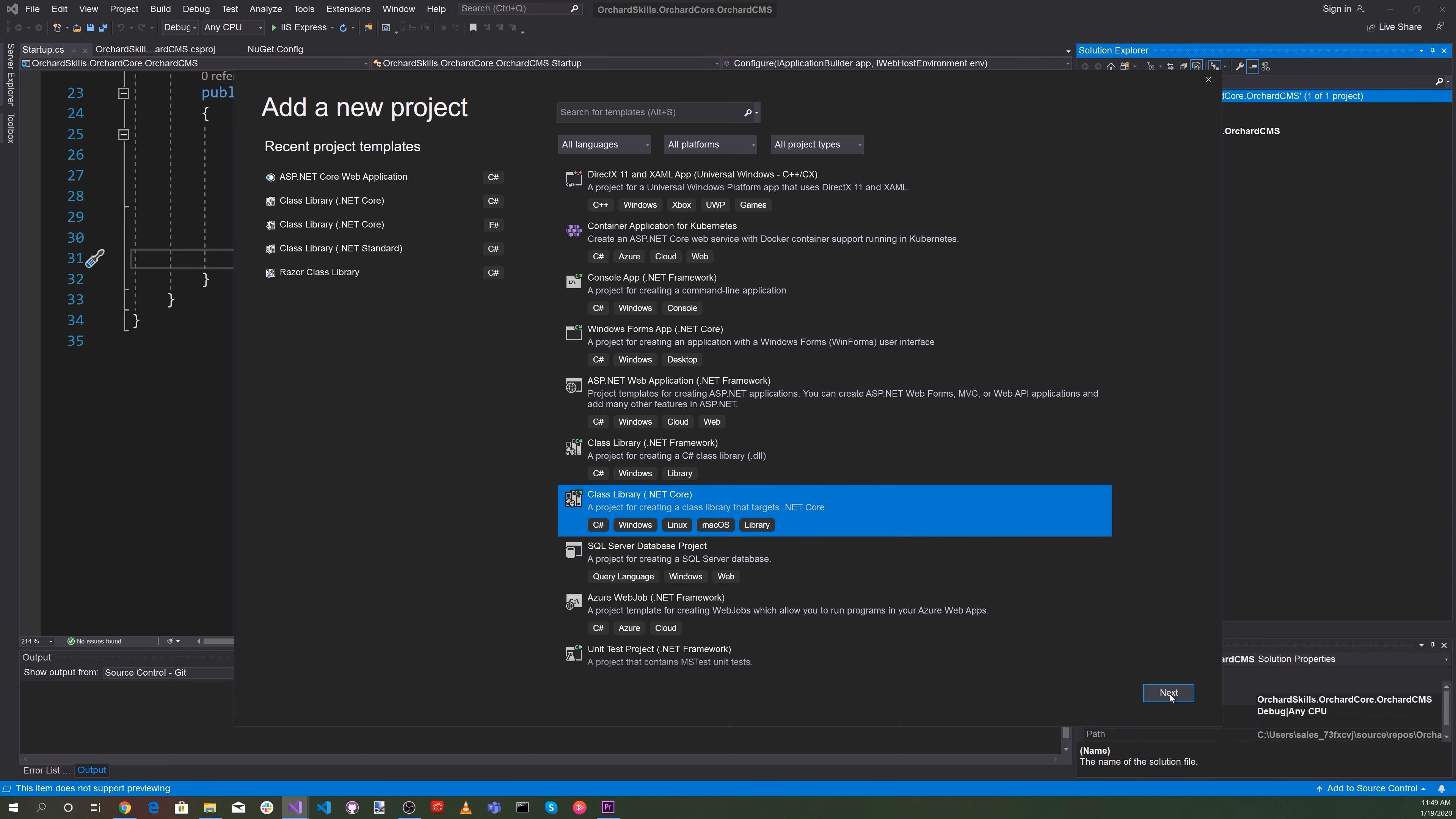Screen dimensions: 1456x819
Task: Toggle the bookmark toolbar icon
Action: [x=473, y=28]
